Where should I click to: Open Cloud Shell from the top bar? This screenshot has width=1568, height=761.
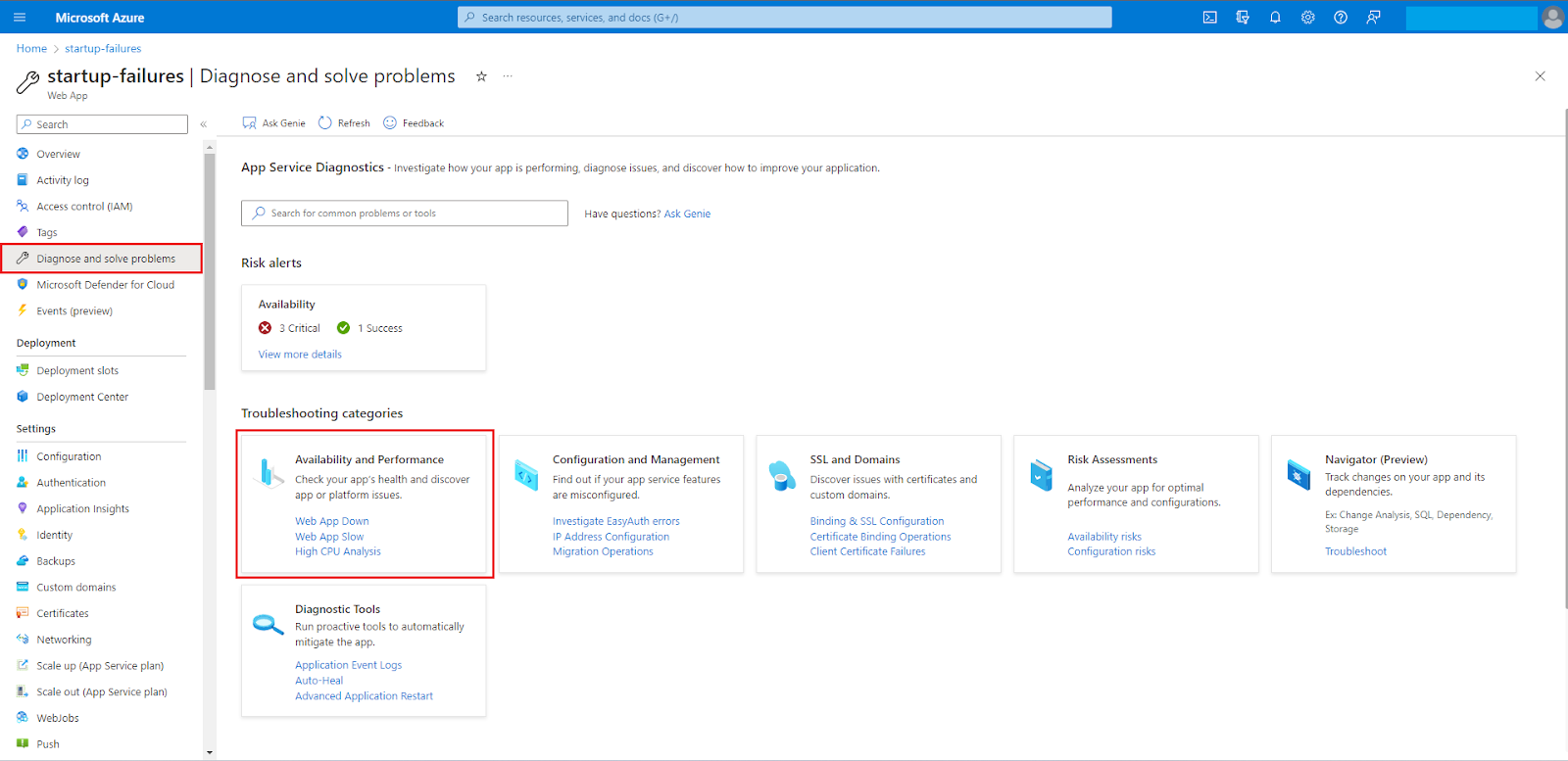pos(1210,18)
